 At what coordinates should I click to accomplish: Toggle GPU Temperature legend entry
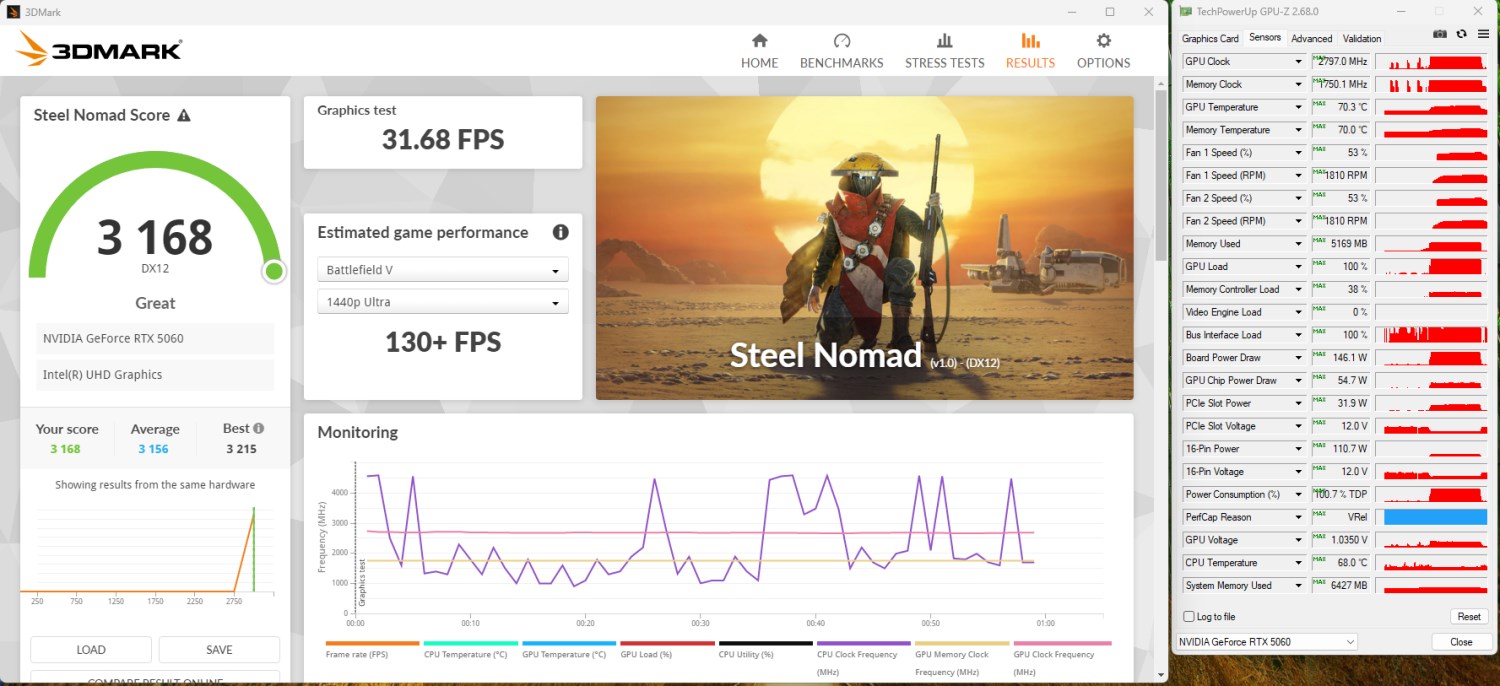(568, 649)
